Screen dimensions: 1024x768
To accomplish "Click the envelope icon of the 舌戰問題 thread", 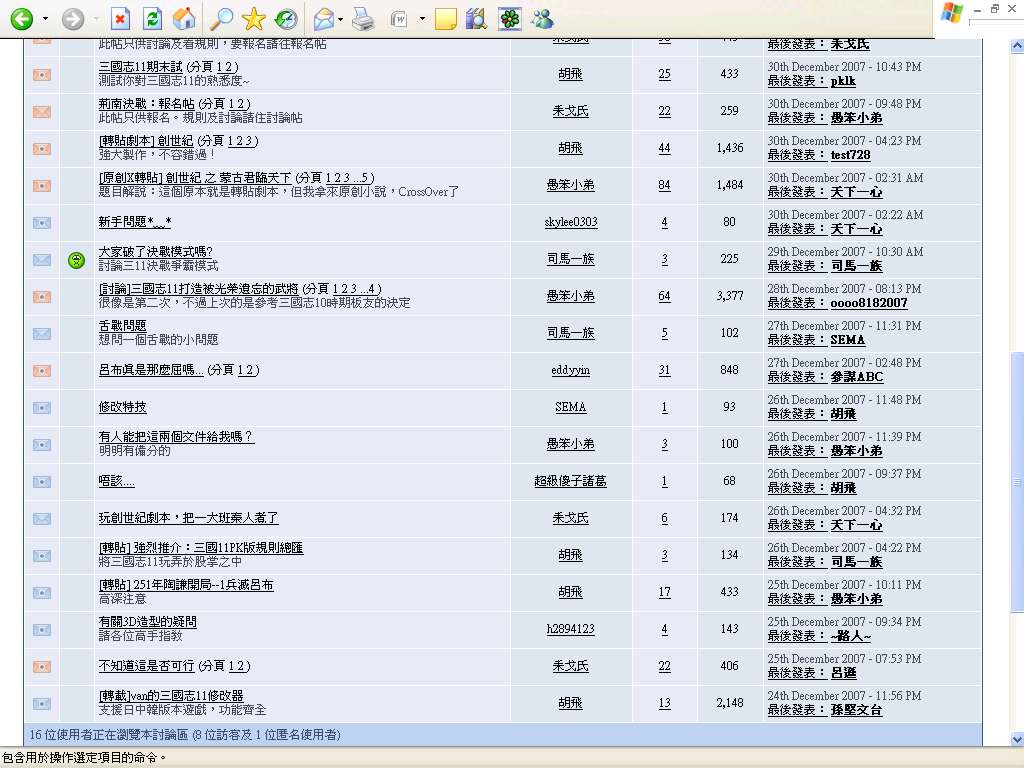I will pos(42,334).
